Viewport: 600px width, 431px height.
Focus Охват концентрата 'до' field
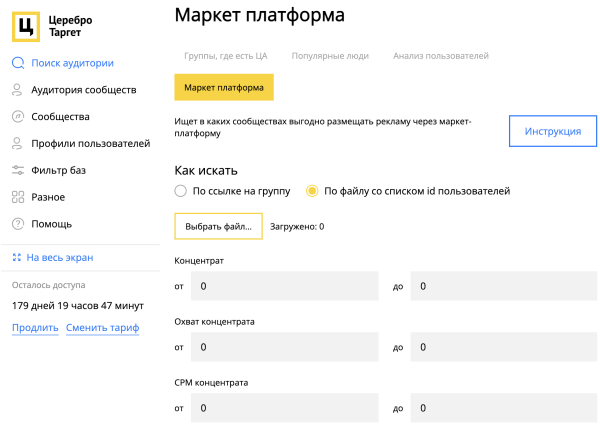[504, 347]
